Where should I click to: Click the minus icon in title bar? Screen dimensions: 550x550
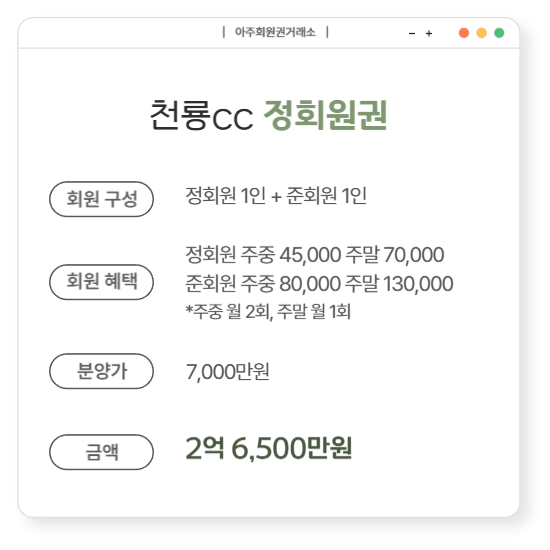[x=412, y=34]
